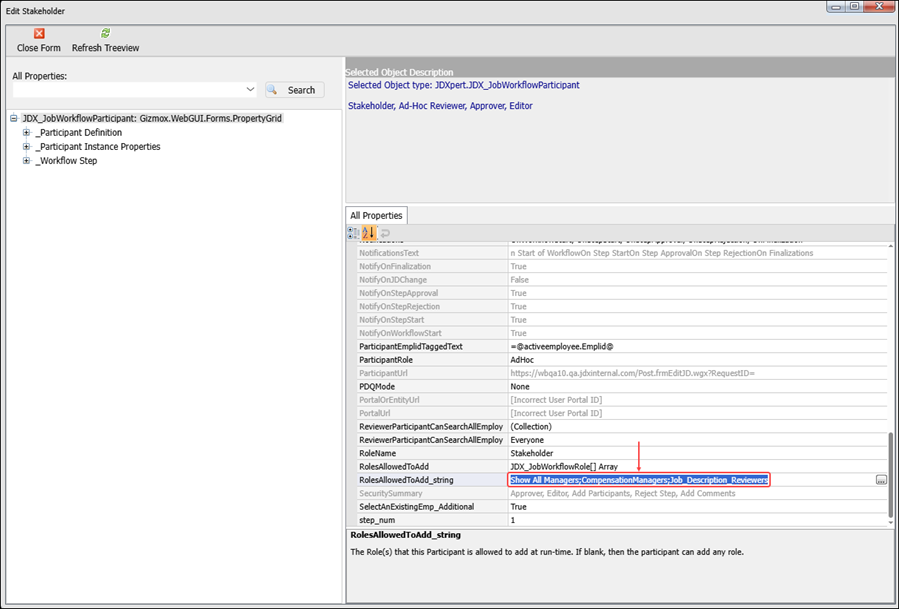Open the All Properties dropdown
Image resolution: width=900 pixels, height=609 pixels.
[x=250, y=90]
